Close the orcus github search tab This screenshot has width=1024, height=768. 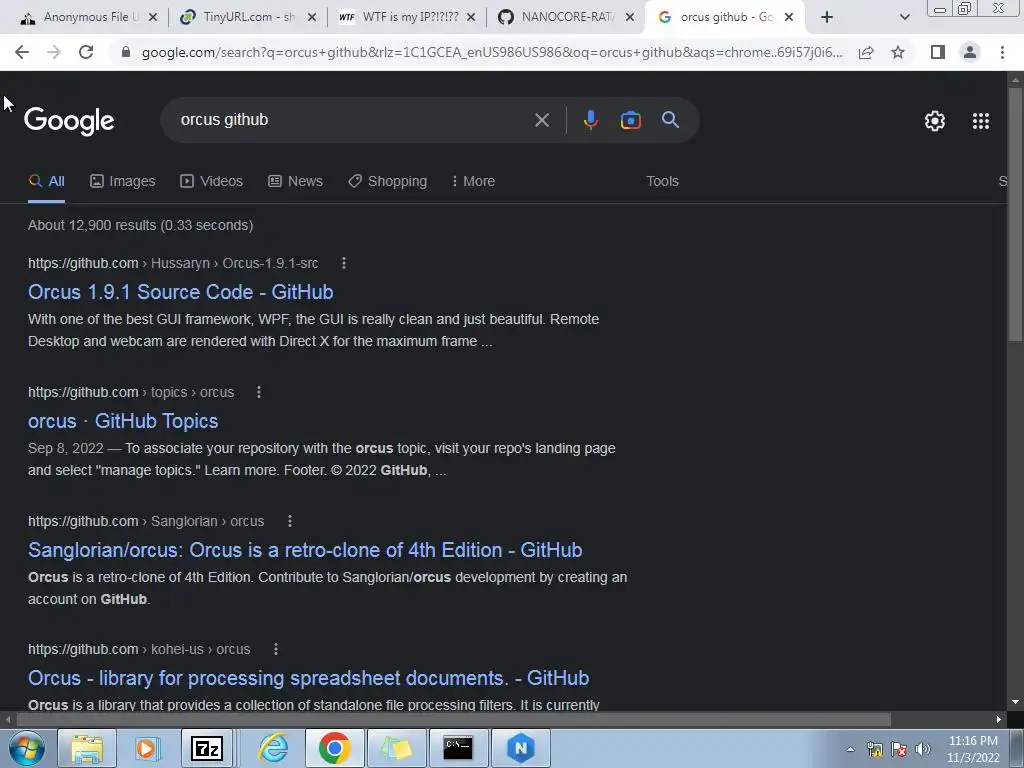789,18
